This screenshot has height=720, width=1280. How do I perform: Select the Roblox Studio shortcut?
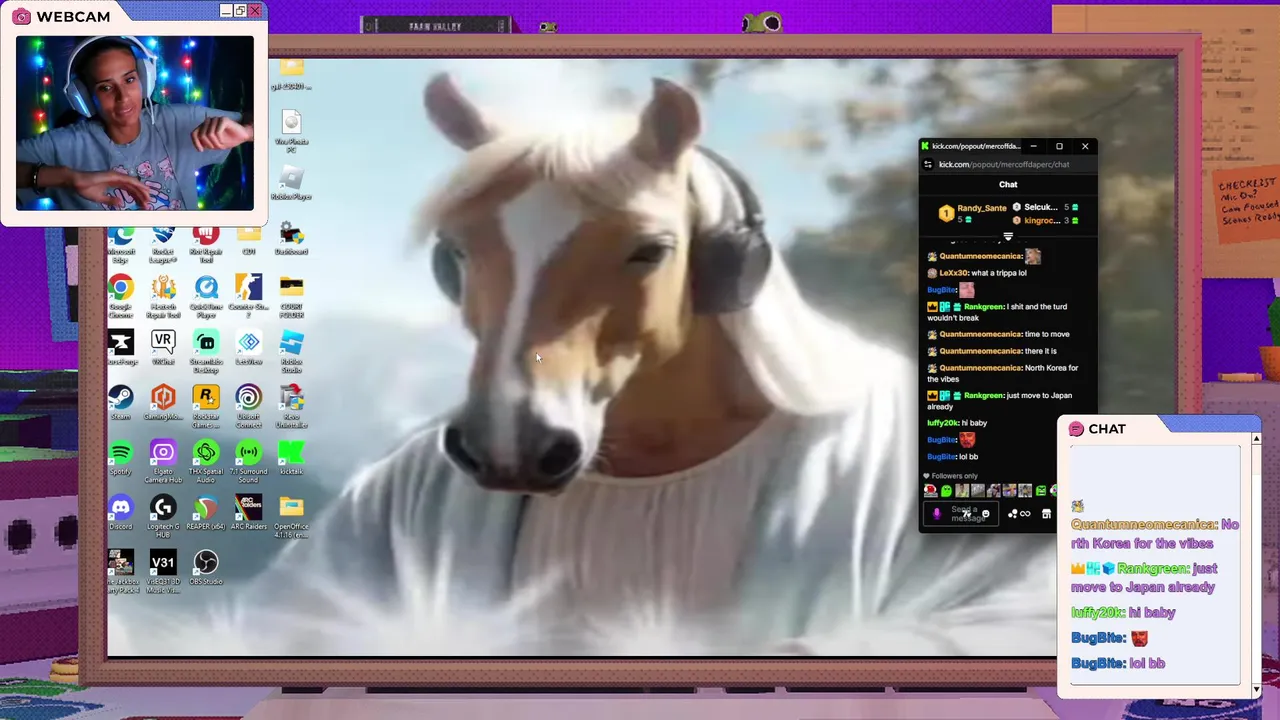[291, 352]
